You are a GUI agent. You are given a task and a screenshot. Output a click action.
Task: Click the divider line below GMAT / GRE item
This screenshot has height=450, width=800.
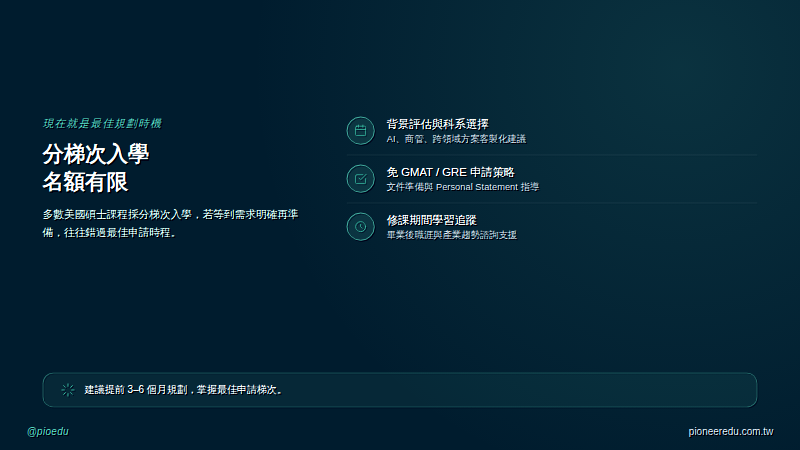(552, 203)
